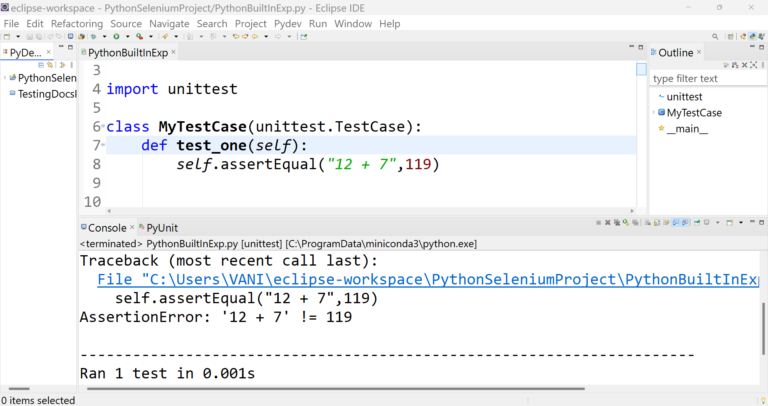This screenshot has height=406, width=768.
Task: Open the Refactoring menu
Action: tap(77, 24)
